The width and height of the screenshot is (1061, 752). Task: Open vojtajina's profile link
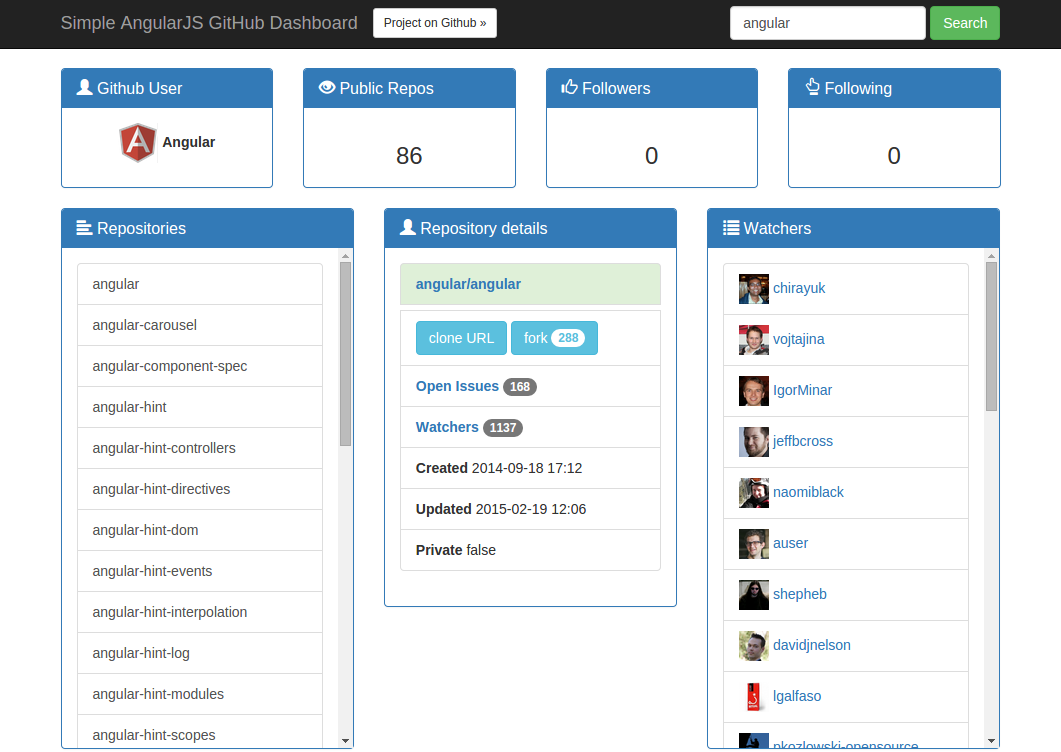[798, 339]
